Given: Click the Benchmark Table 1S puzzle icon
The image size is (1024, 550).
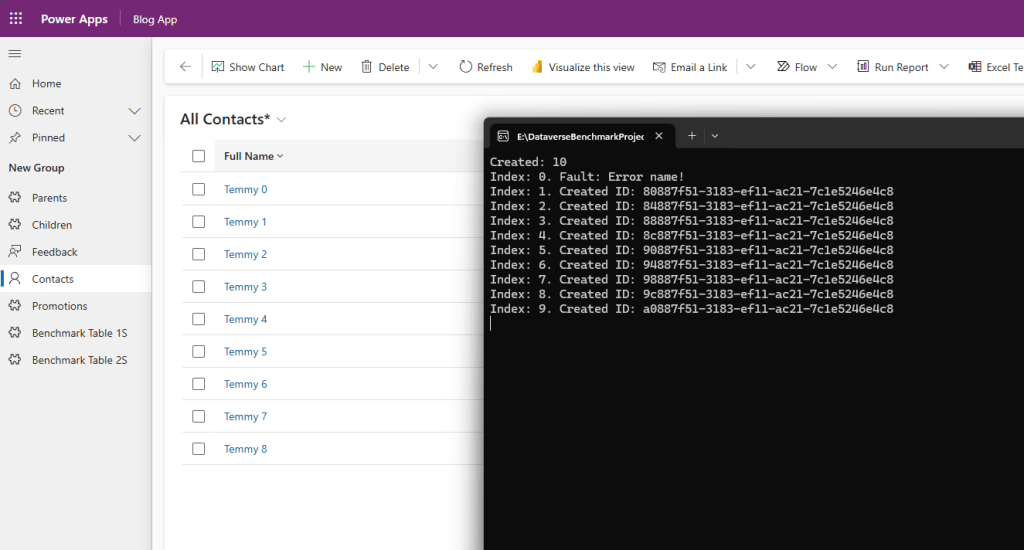Looking at the screenshot, I should pos(15,332).
